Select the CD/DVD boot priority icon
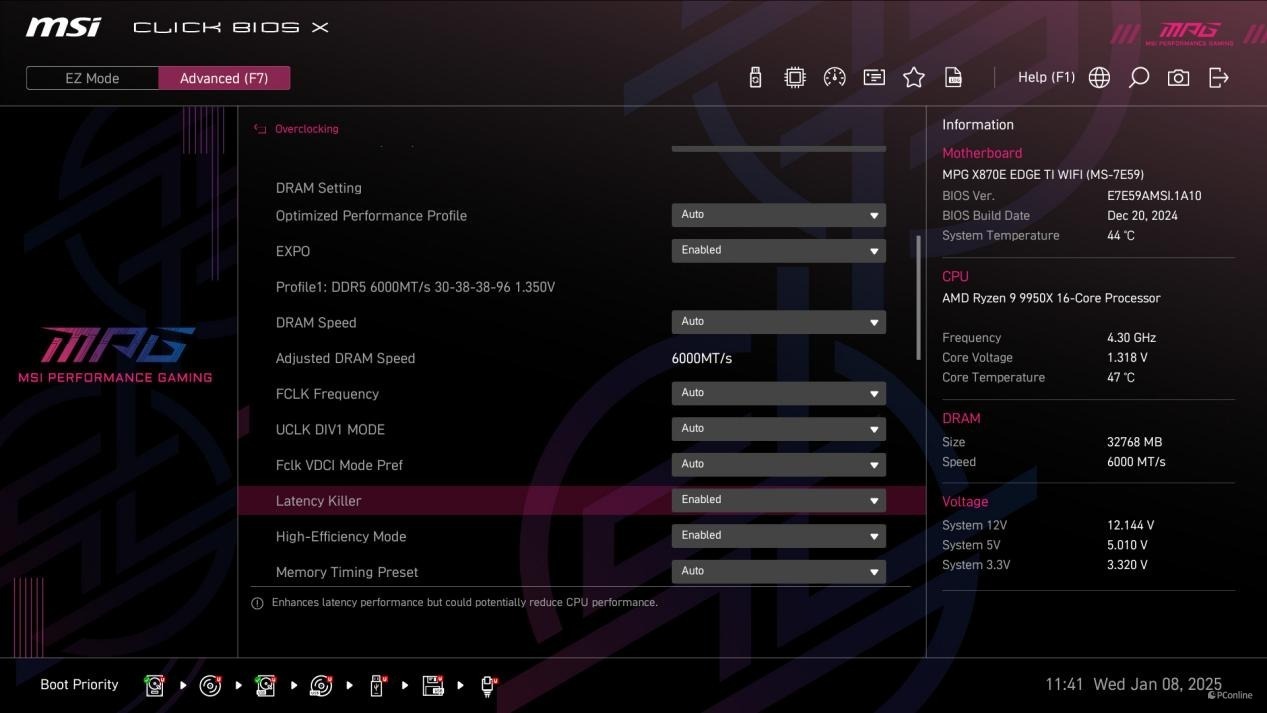The width and height of the screenshot is (1267, 713). tap(210, 685)
